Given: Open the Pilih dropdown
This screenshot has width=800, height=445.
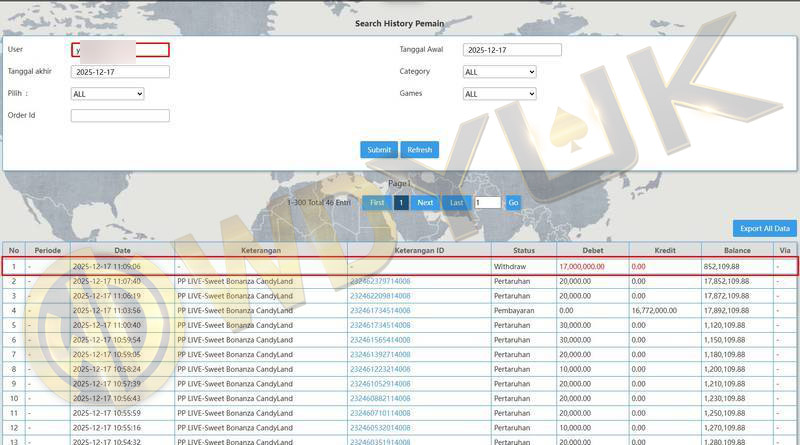Looking at the screenshot, I should [x=107, y=94].
